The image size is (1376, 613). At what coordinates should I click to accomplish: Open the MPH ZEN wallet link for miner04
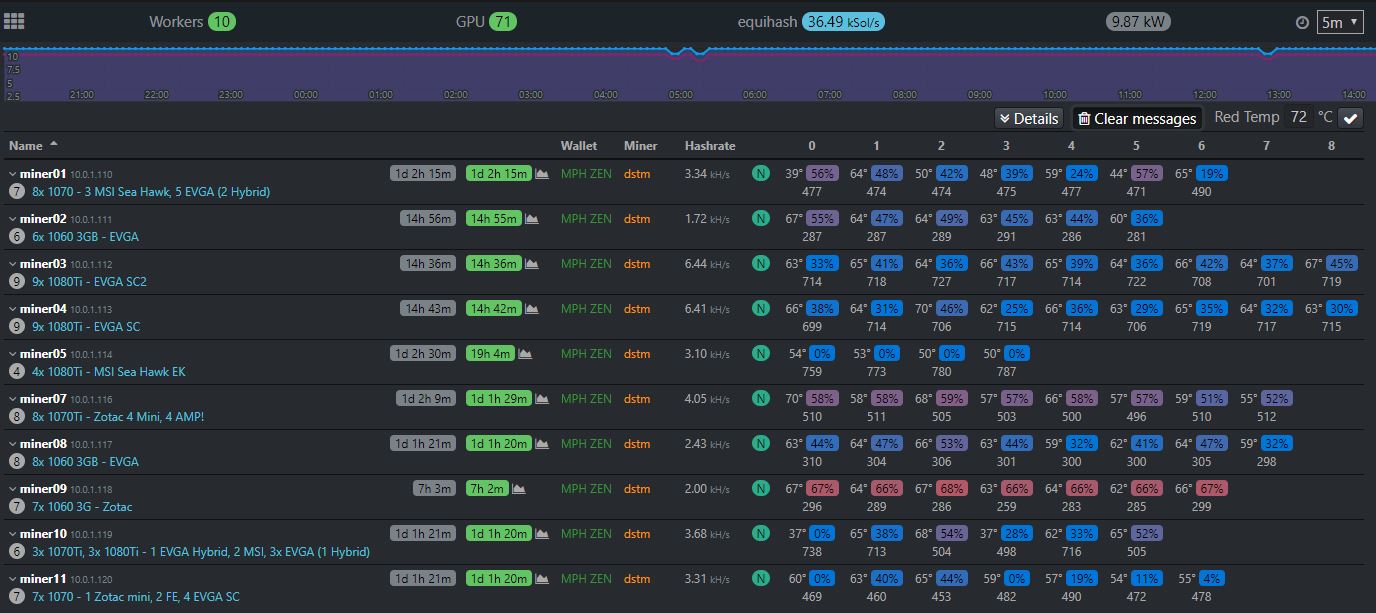point(586,309)
